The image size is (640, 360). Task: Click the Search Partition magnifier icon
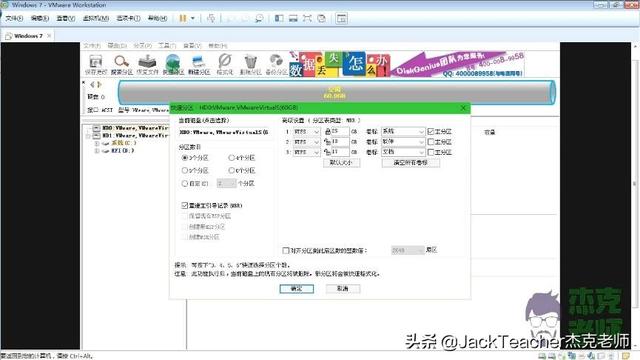coord(122,64)
